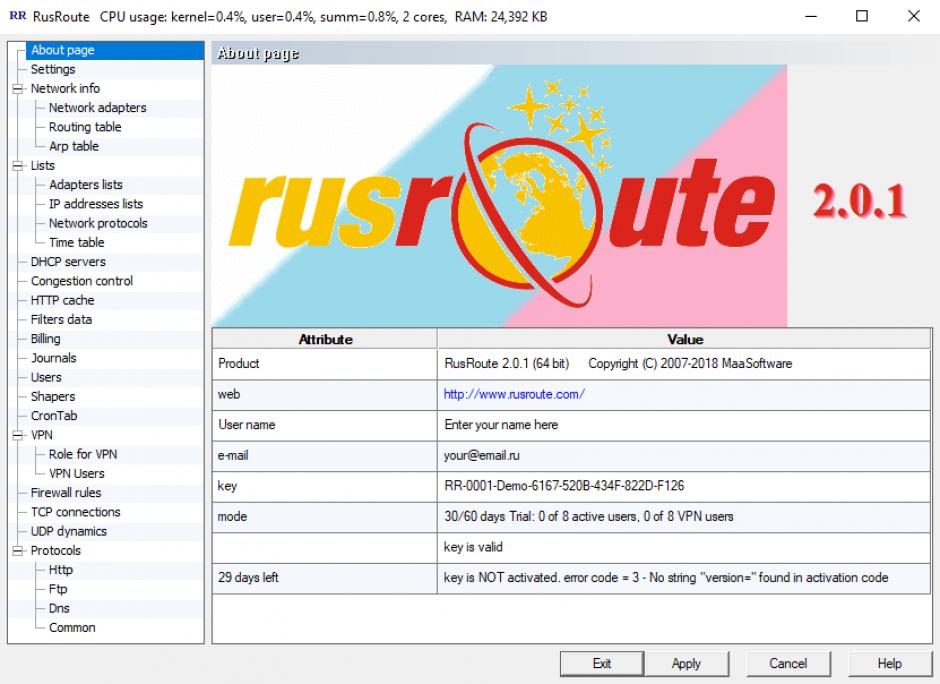Select Shapers in the tree
The image size is (940, 684).
[x=53, y=396]
